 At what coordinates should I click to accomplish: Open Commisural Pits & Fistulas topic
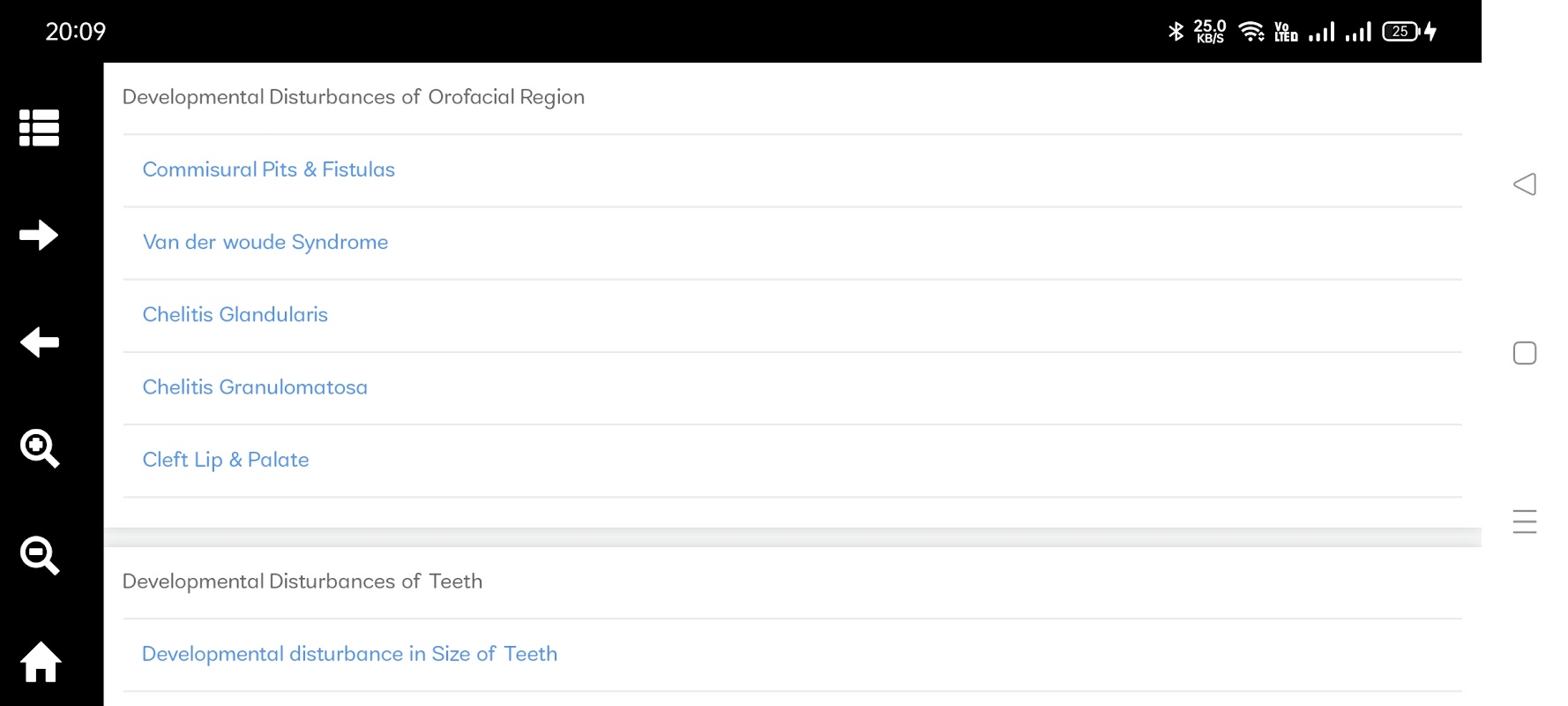click(269, 169)
